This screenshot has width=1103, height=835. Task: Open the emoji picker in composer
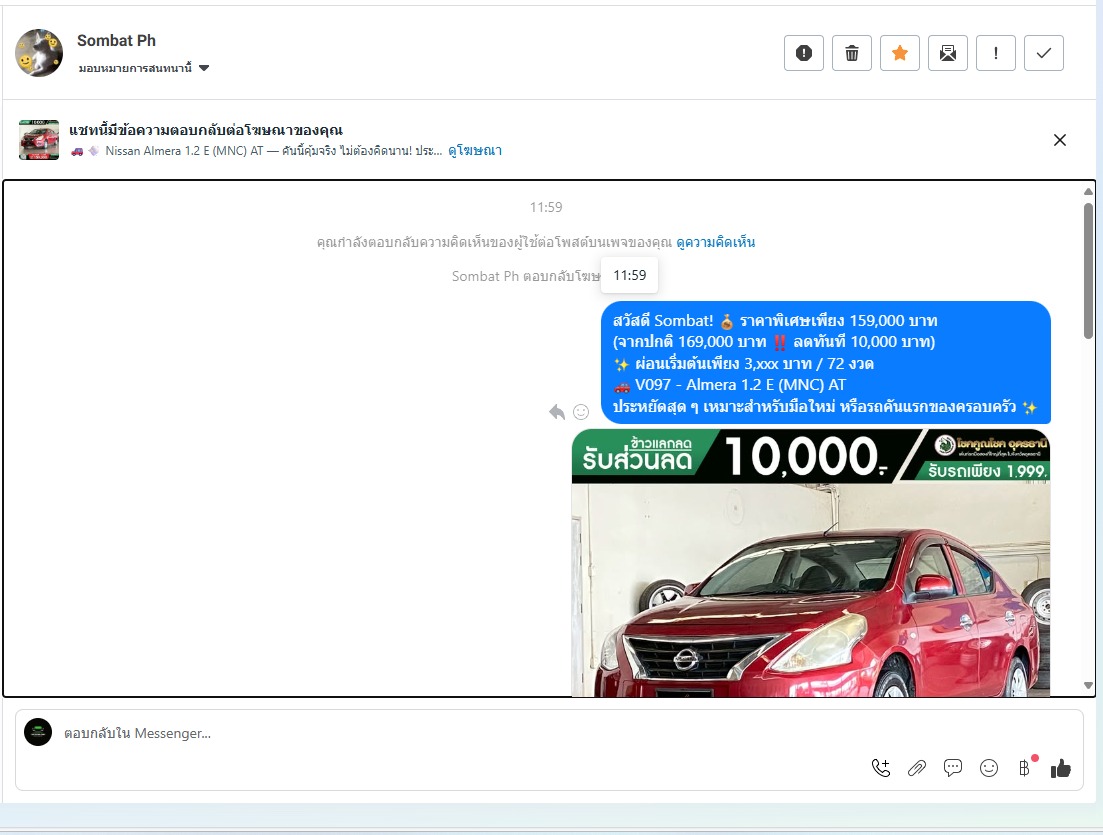point(989,768)
